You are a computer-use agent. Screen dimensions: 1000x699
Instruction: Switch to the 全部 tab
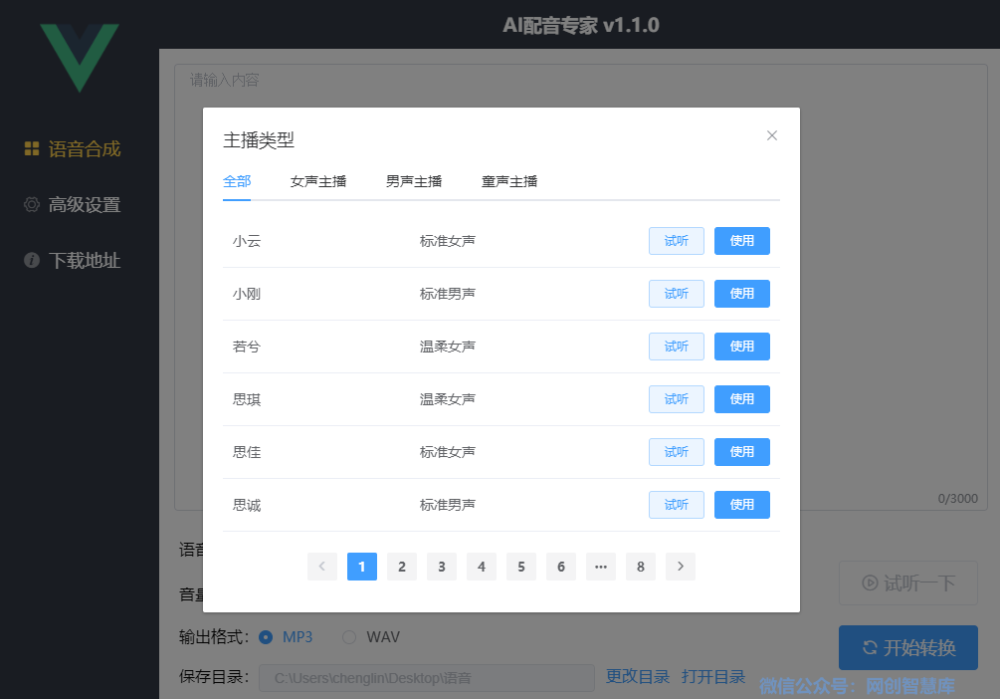(x=237, y=181)
